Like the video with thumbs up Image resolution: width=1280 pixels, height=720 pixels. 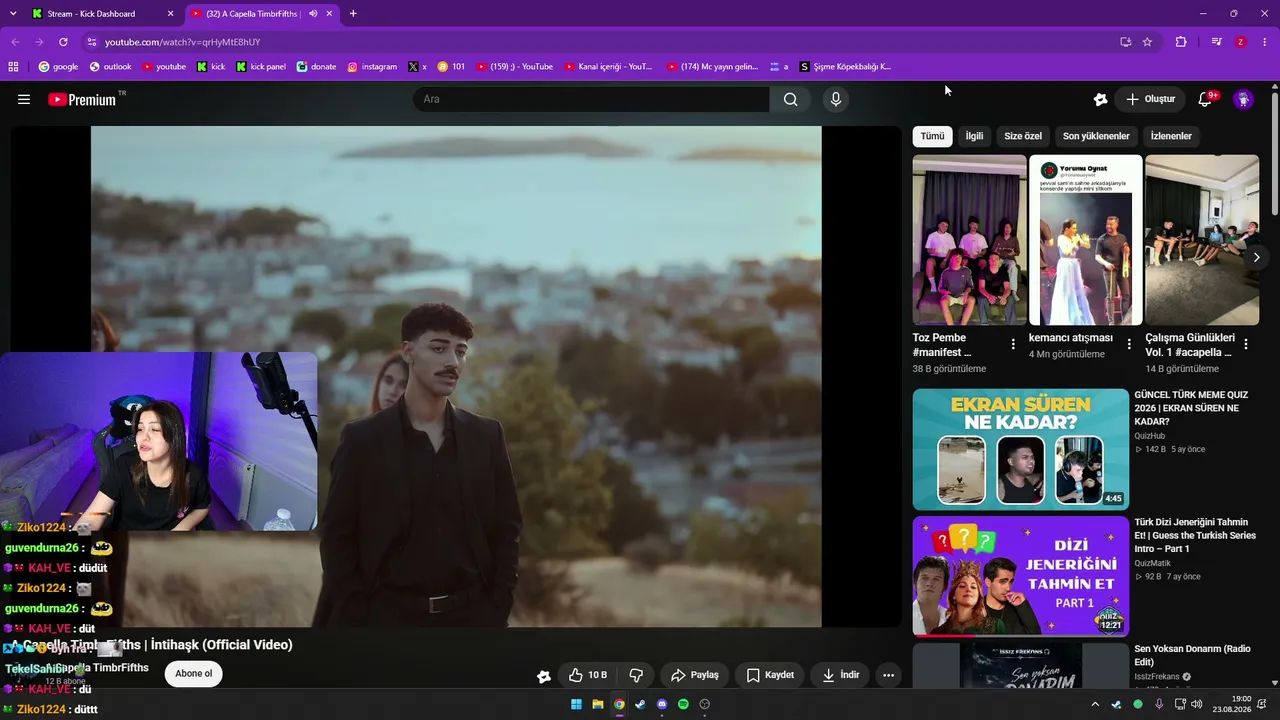pos(587,675)
